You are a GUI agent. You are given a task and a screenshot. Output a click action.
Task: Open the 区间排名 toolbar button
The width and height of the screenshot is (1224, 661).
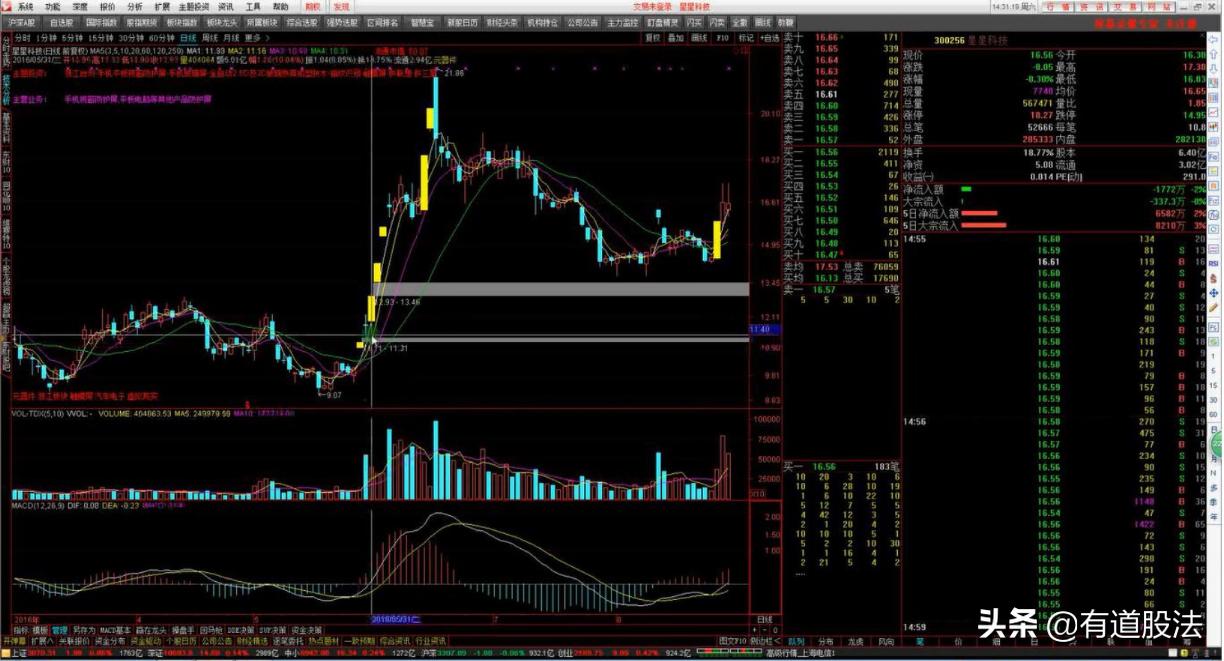tap(382, 21)
